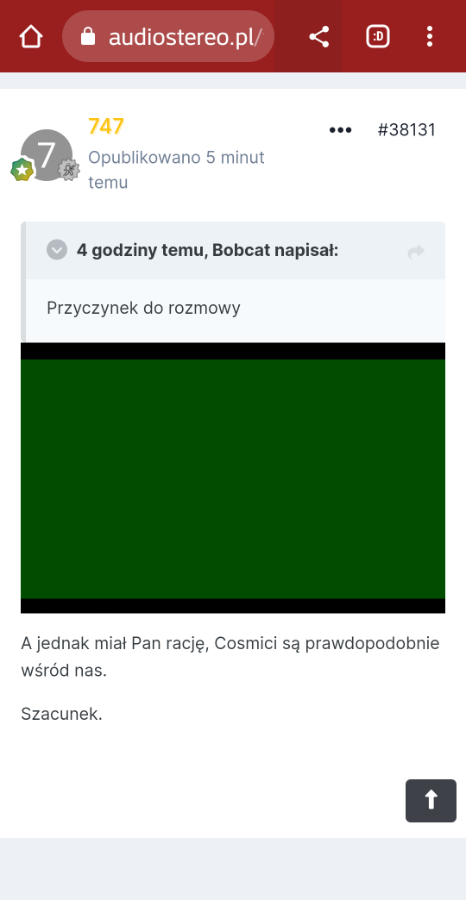Click the 'Przyczynek do rozmowy' quoted text

[143, 308]
